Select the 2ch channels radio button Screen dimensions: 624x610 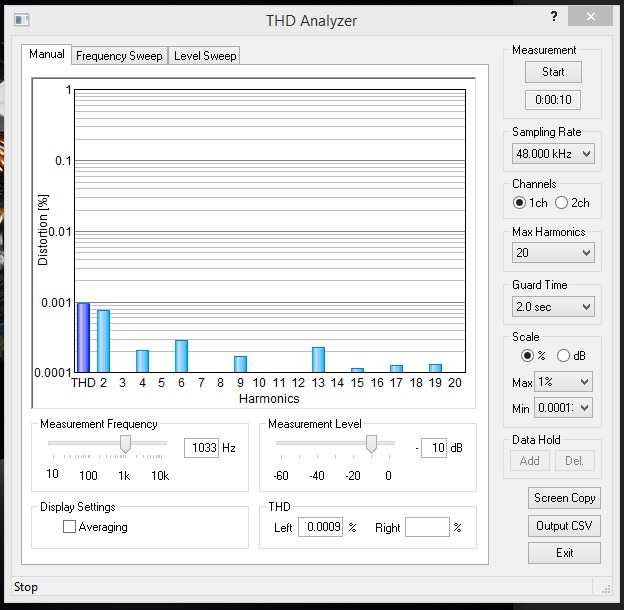coord(562,203)
